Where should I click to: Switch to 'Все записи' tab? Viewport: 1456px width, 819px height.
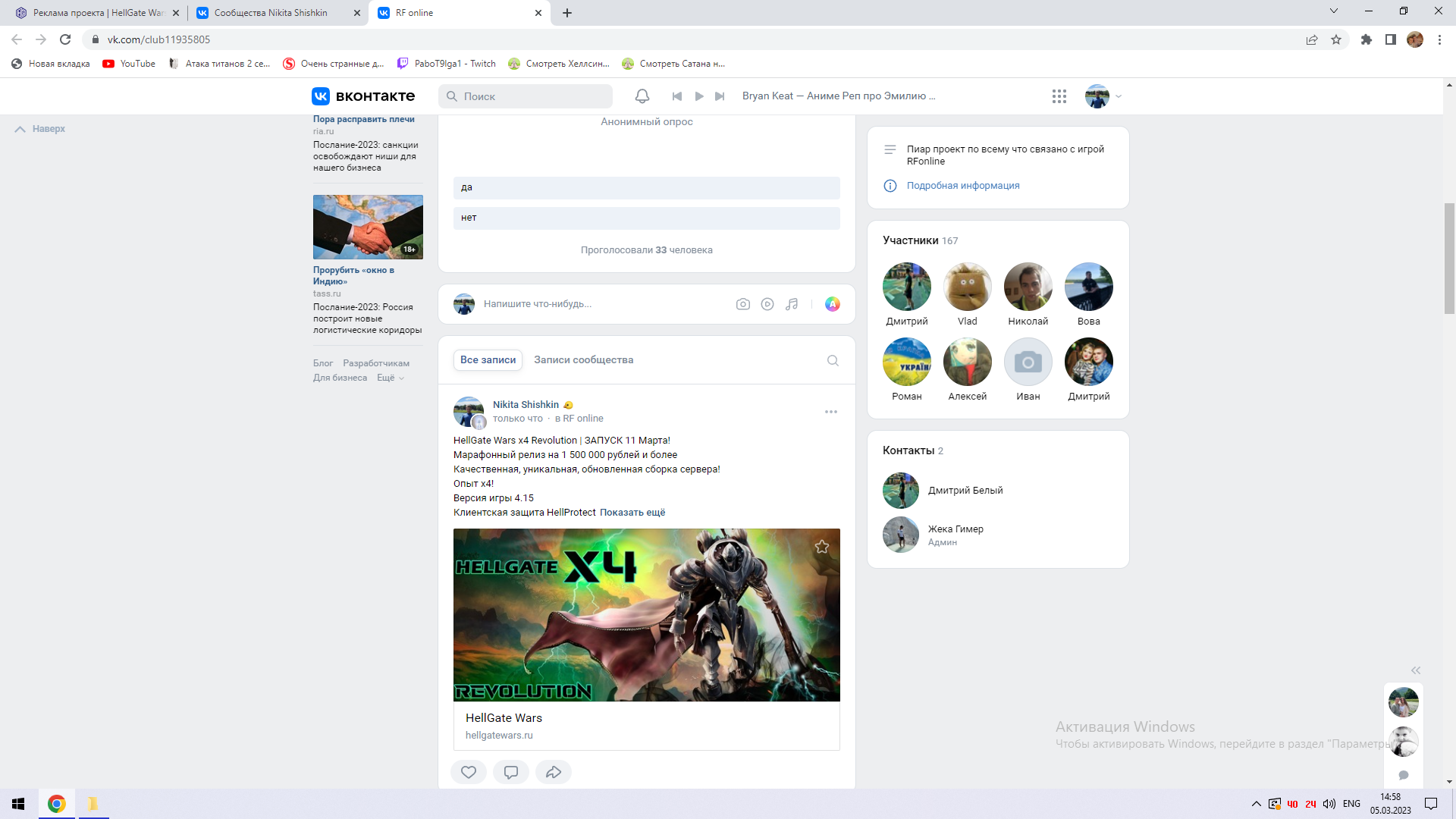[488, 360]
